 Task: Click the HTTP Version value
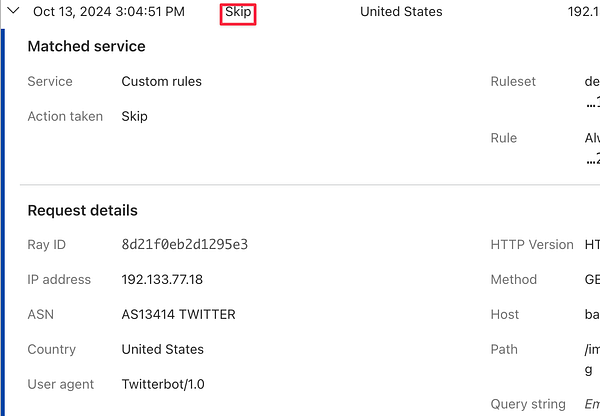(593, 244)
